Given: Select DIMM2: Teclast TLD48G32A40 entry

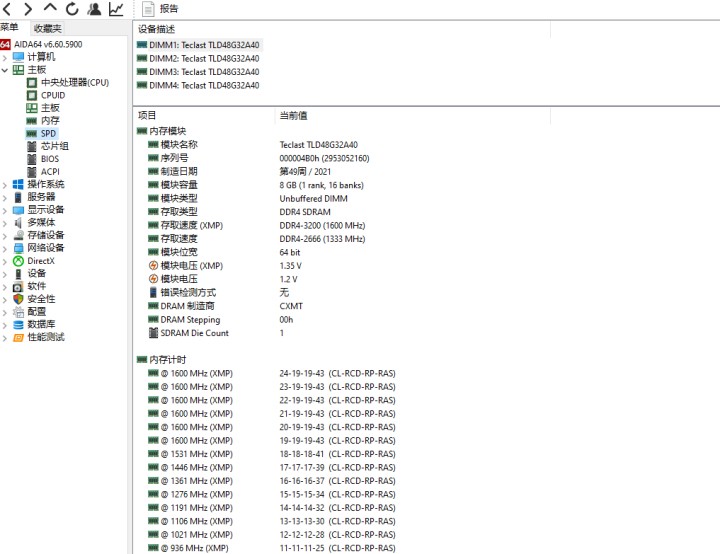Looking at the screenshot, I should [x=198, y=58].
